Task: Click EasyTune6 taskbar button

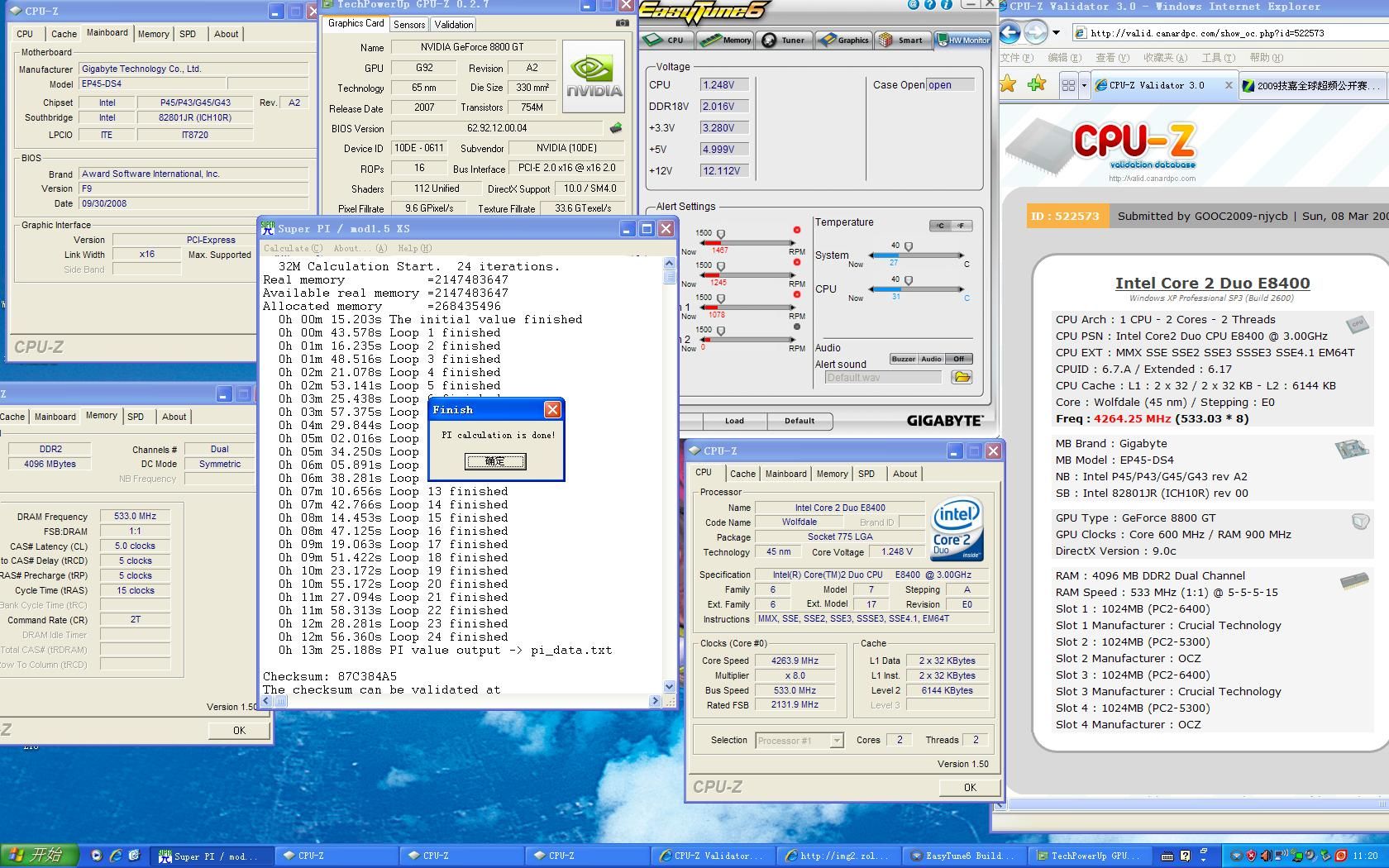Action: [963, 856]
